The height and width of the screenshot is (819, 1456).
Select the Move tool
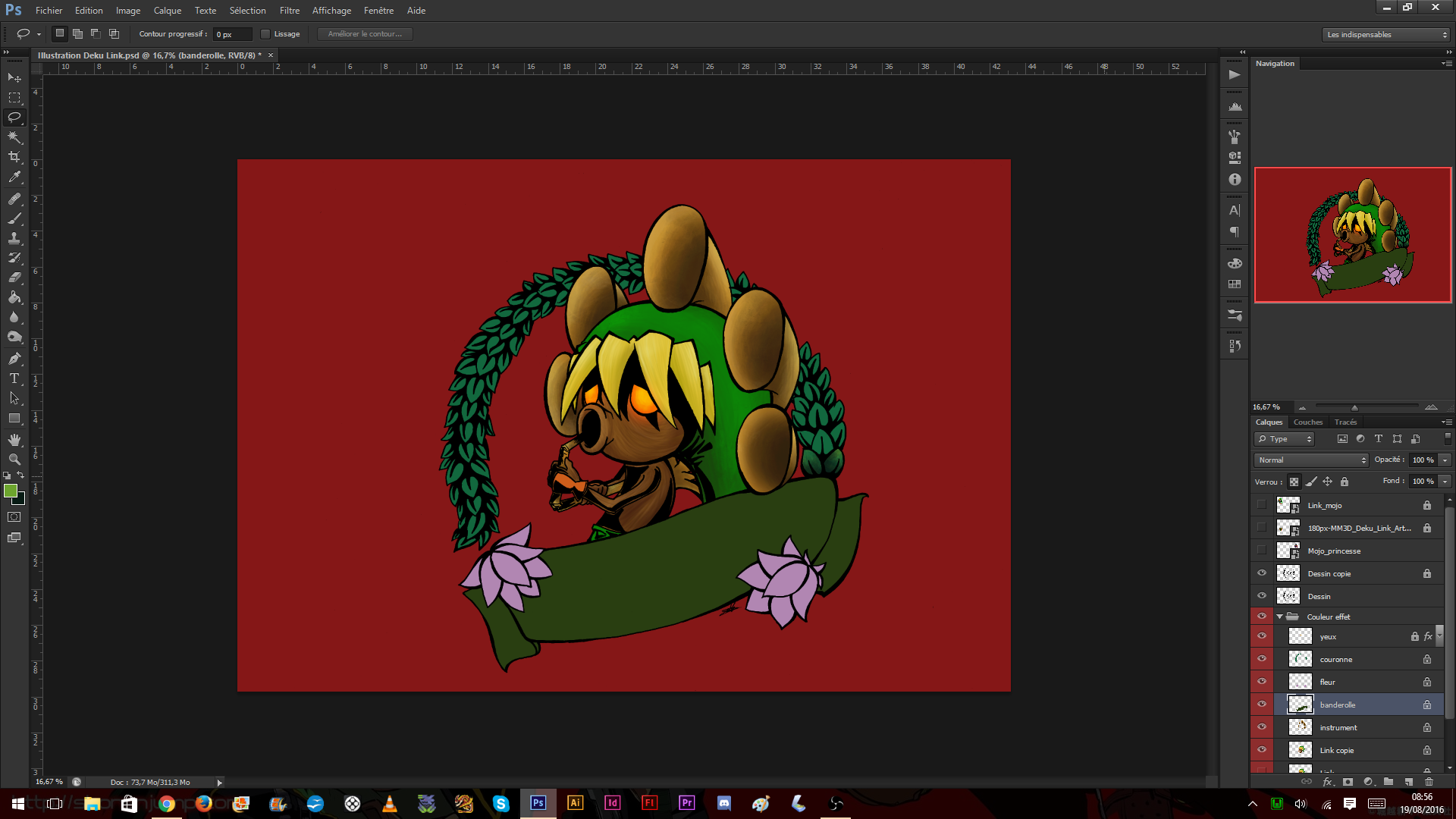tap(14, 77)
